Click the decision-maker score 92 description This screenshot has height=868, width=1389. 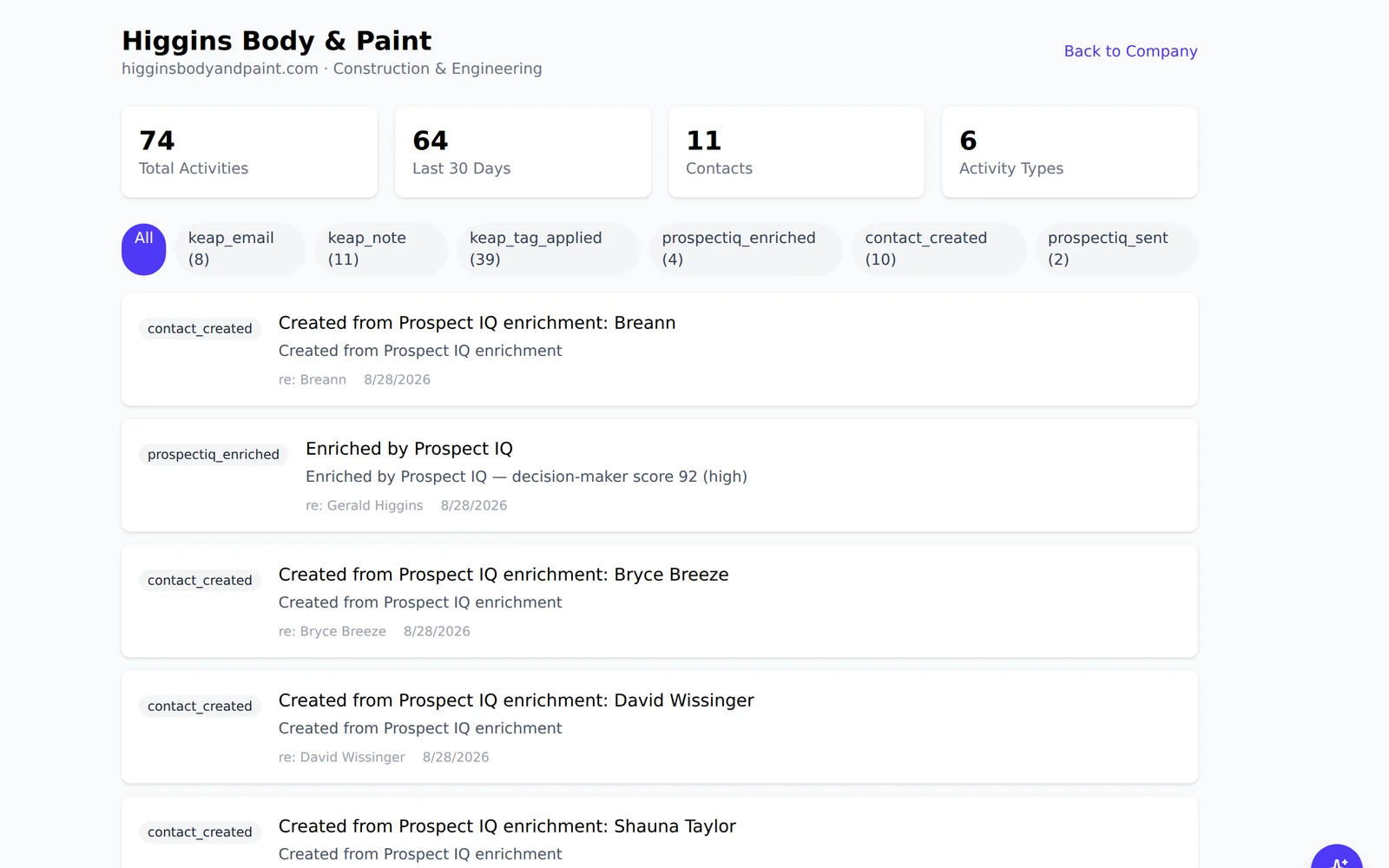526,477
